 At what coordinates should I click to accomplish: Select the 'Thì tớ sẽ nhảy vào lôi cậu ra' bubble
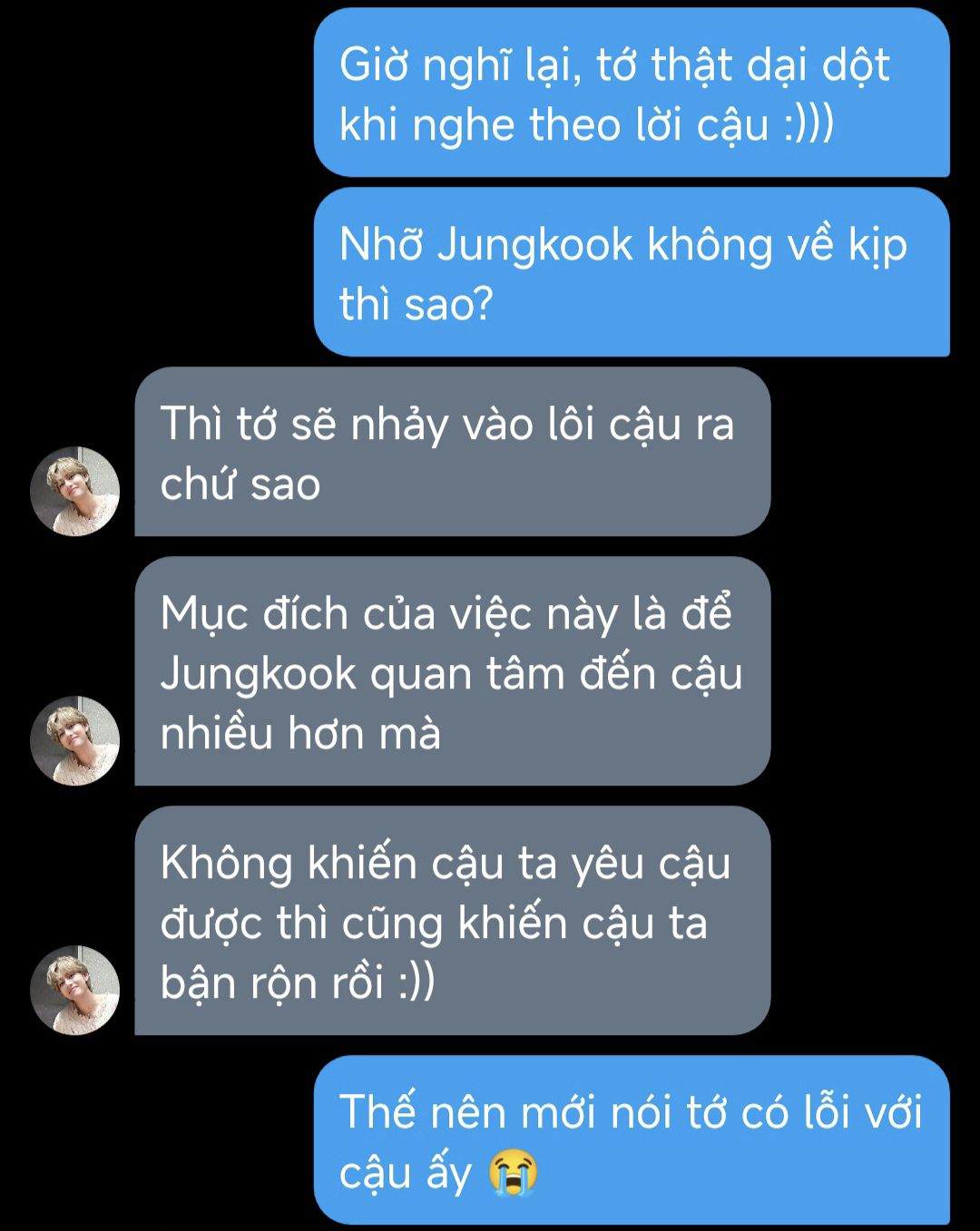pyautogui.click(x=452, y=452)
